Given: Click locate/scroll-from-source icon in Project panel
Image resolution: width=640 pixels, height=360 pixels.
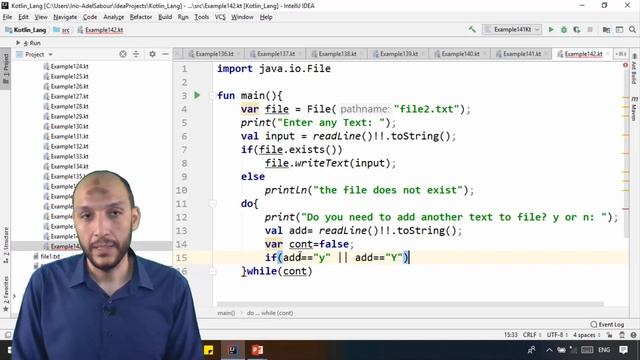Looking at the screenshot, I should pos(123,54).
